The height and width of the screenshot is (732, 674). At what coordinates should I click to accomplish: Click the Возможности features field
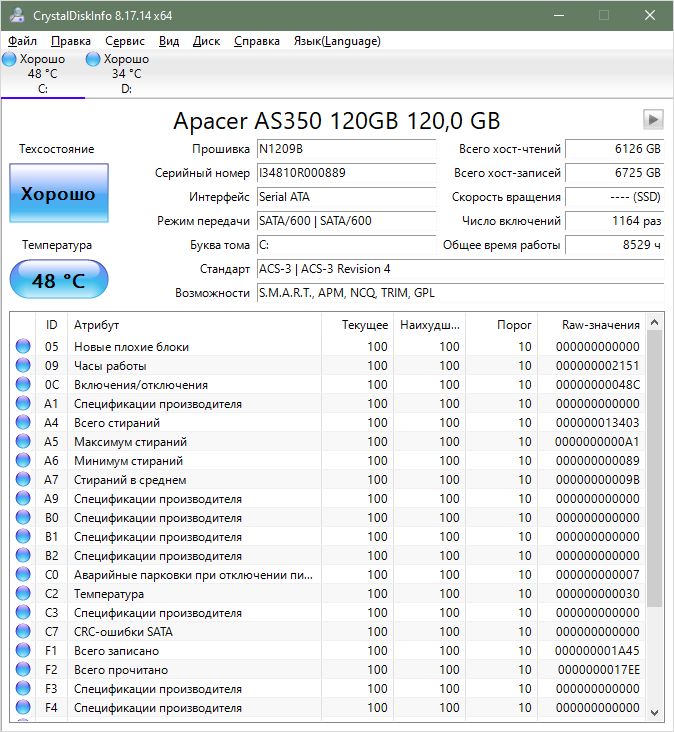[x=460, y=293]
